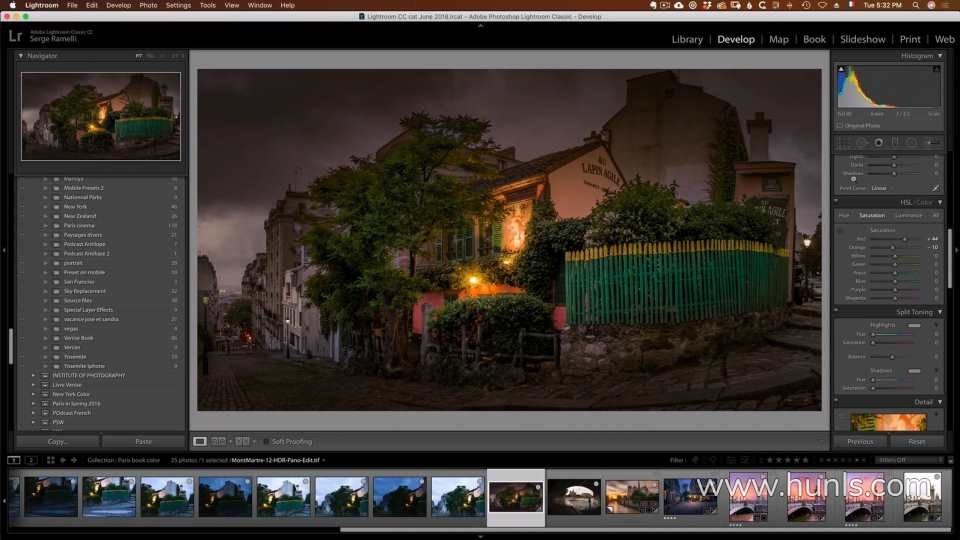Collapse the Navigator panel
Screen dimensions: 960x540
(21, 56)
